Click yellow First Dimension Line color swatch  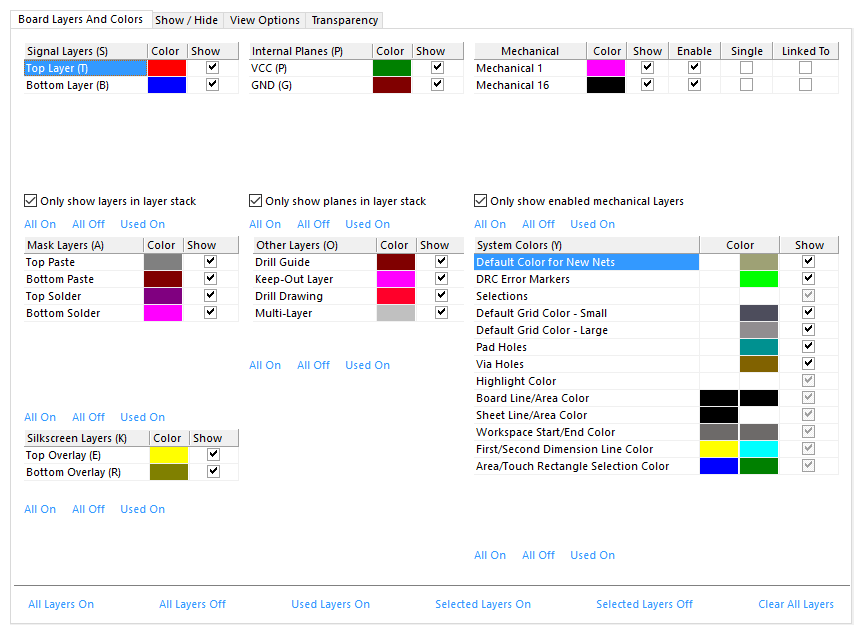[x=719, y=449]
